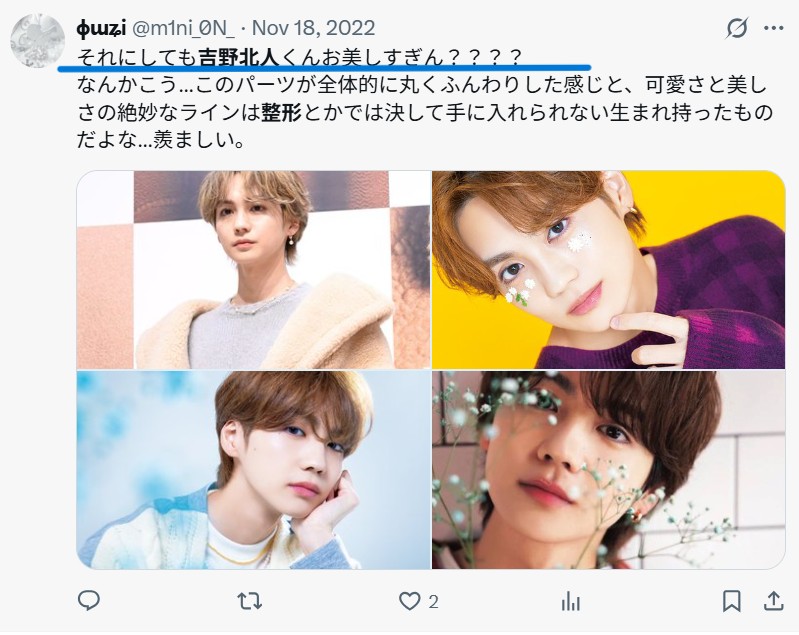Viewport: 799px width, 635px height.
Task: Open the reply comment icon
Action: click(89, 601)
